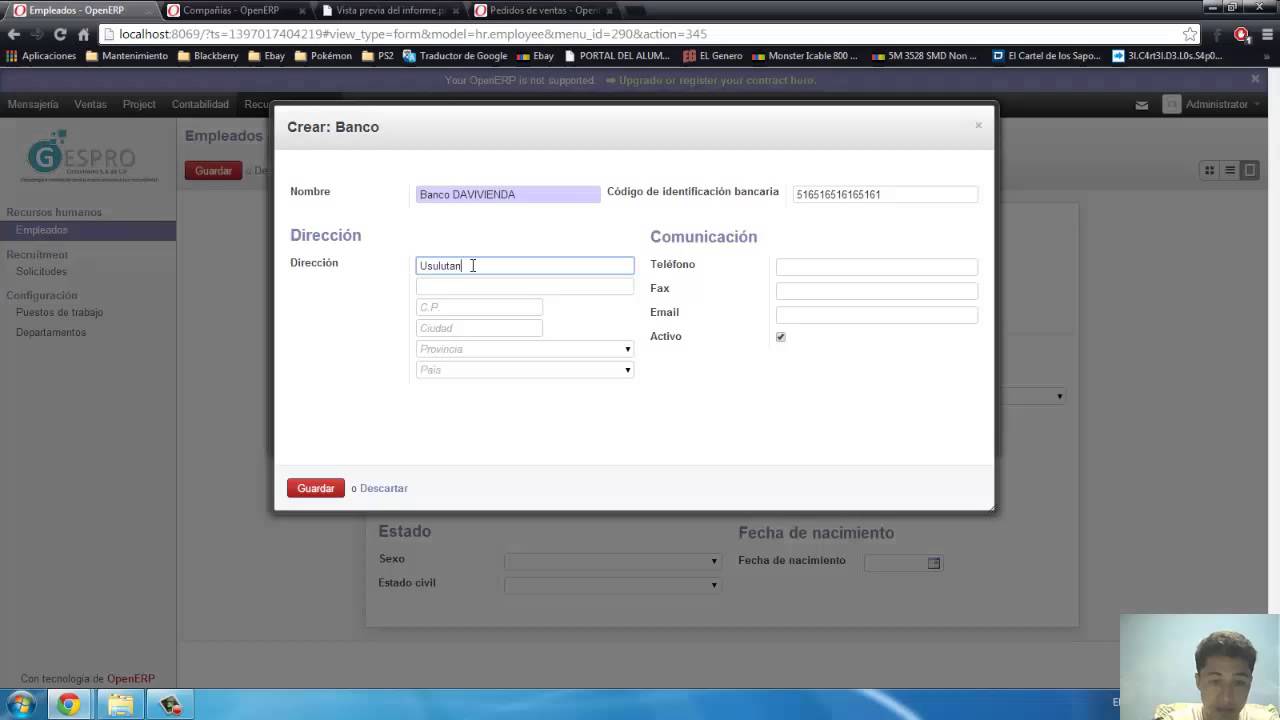Viewport: 1280px width, 720px height.
Task: Click the C.P. postal code field
Action: coord(479,307)
